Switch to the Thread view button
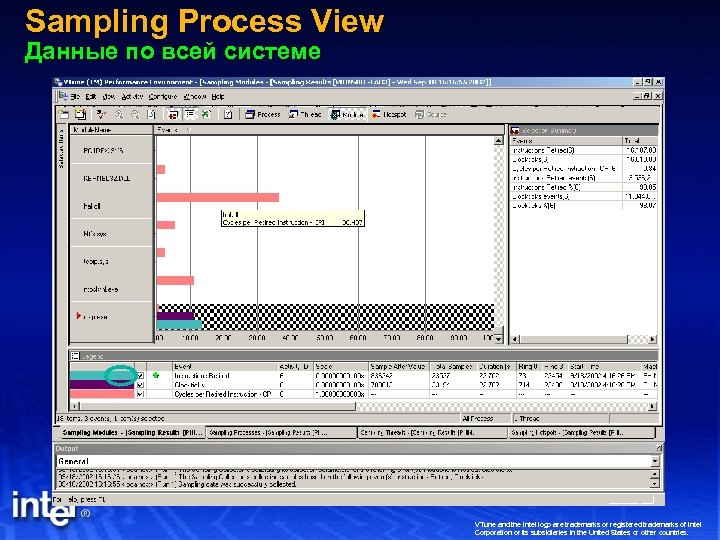Image resolution: width=720 pixels, height=540 pixels. pos(305,114)
